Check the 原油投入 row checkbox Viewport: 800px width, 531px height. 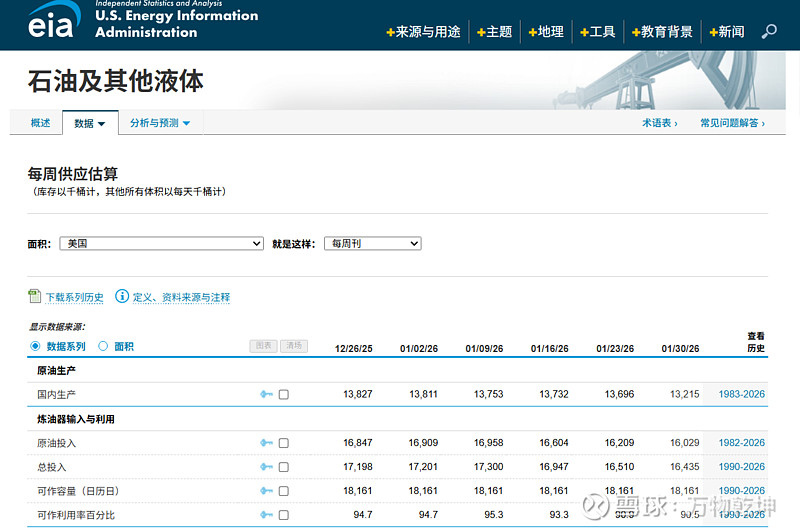284,443
